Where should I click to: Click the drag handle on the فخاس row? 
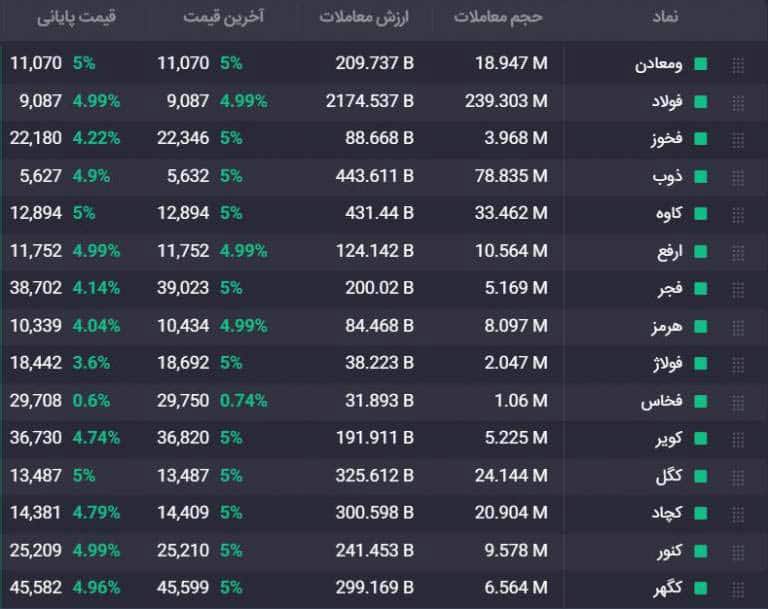pyautogui.click(x=738, y=401)
